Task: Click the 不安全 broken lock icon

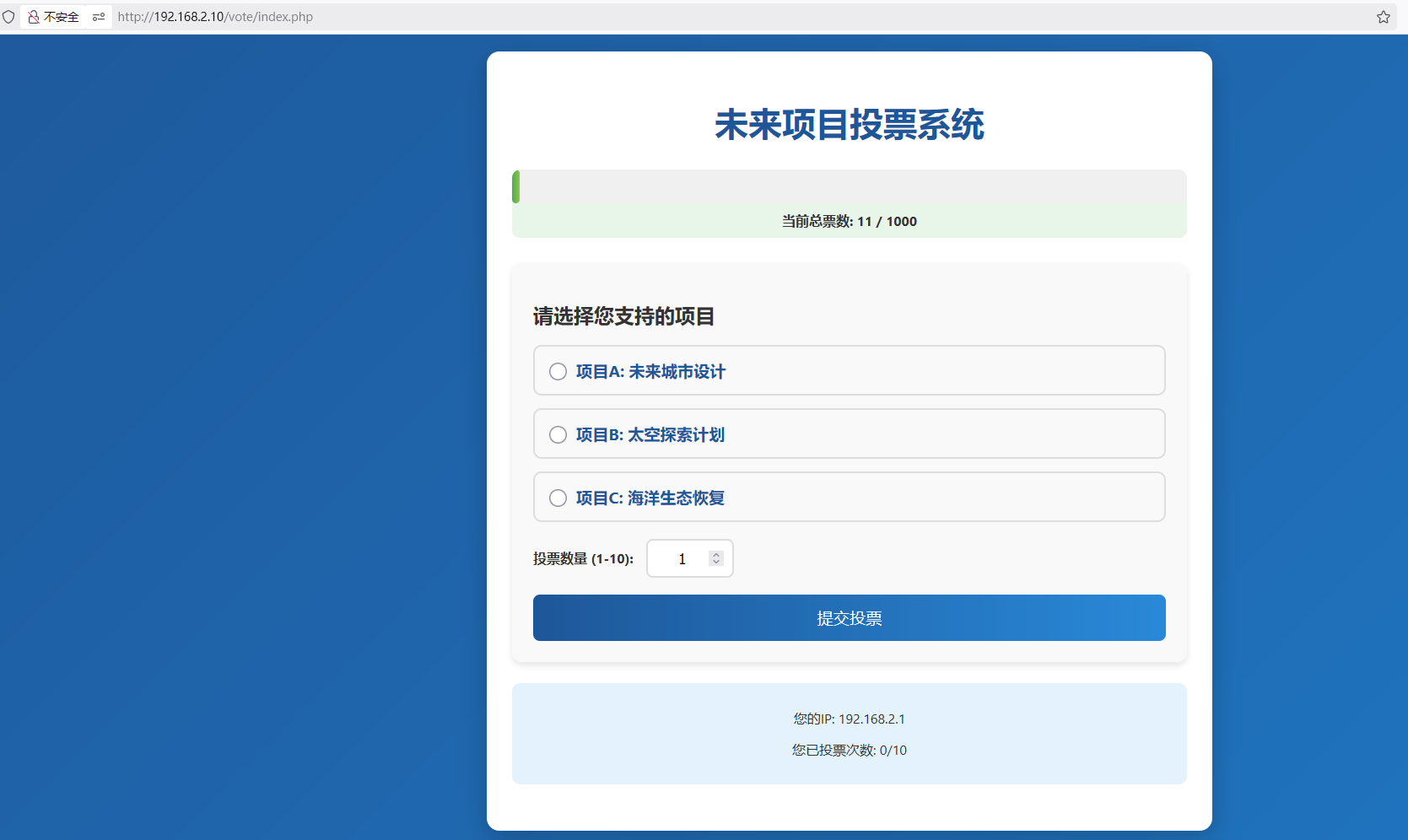Action: 34,17
